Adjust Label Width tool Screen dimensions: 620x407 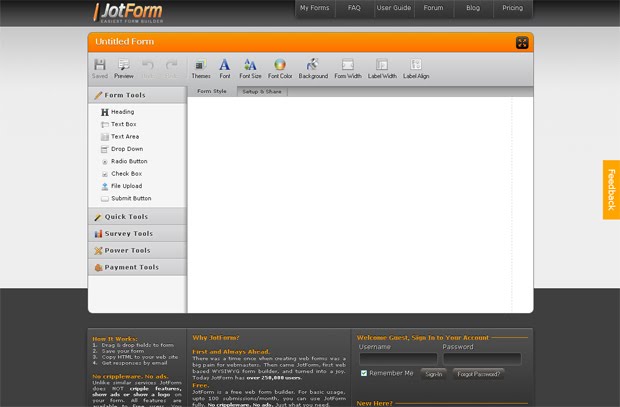(382, 68)
